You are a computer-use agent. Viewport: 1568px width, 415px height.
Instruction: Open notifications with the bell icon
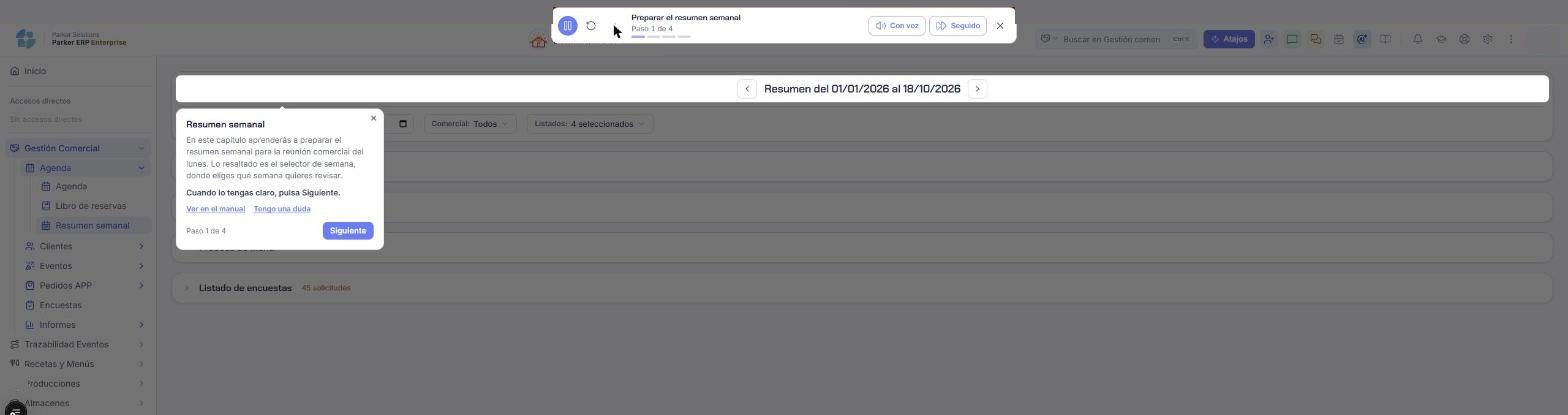tap(1418, 39)
